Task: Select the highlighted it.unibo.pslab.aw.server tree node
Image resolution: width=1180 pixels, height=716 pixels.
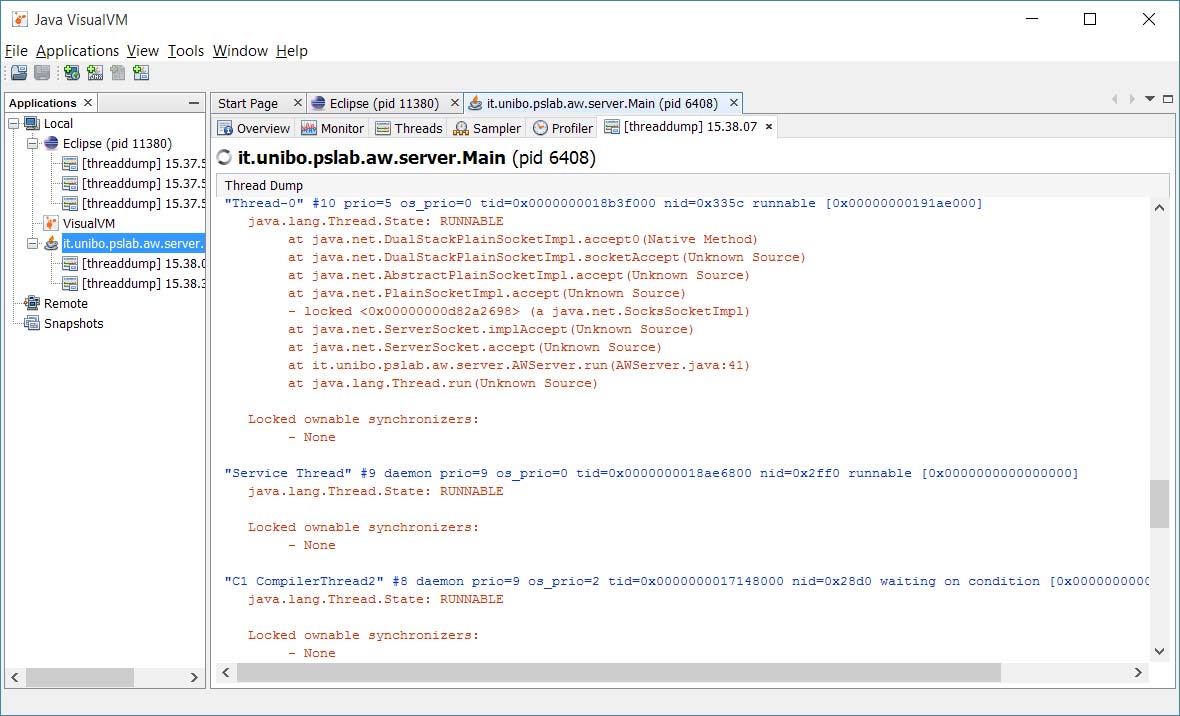Action: pyautogui.click(x=132, y=243)
